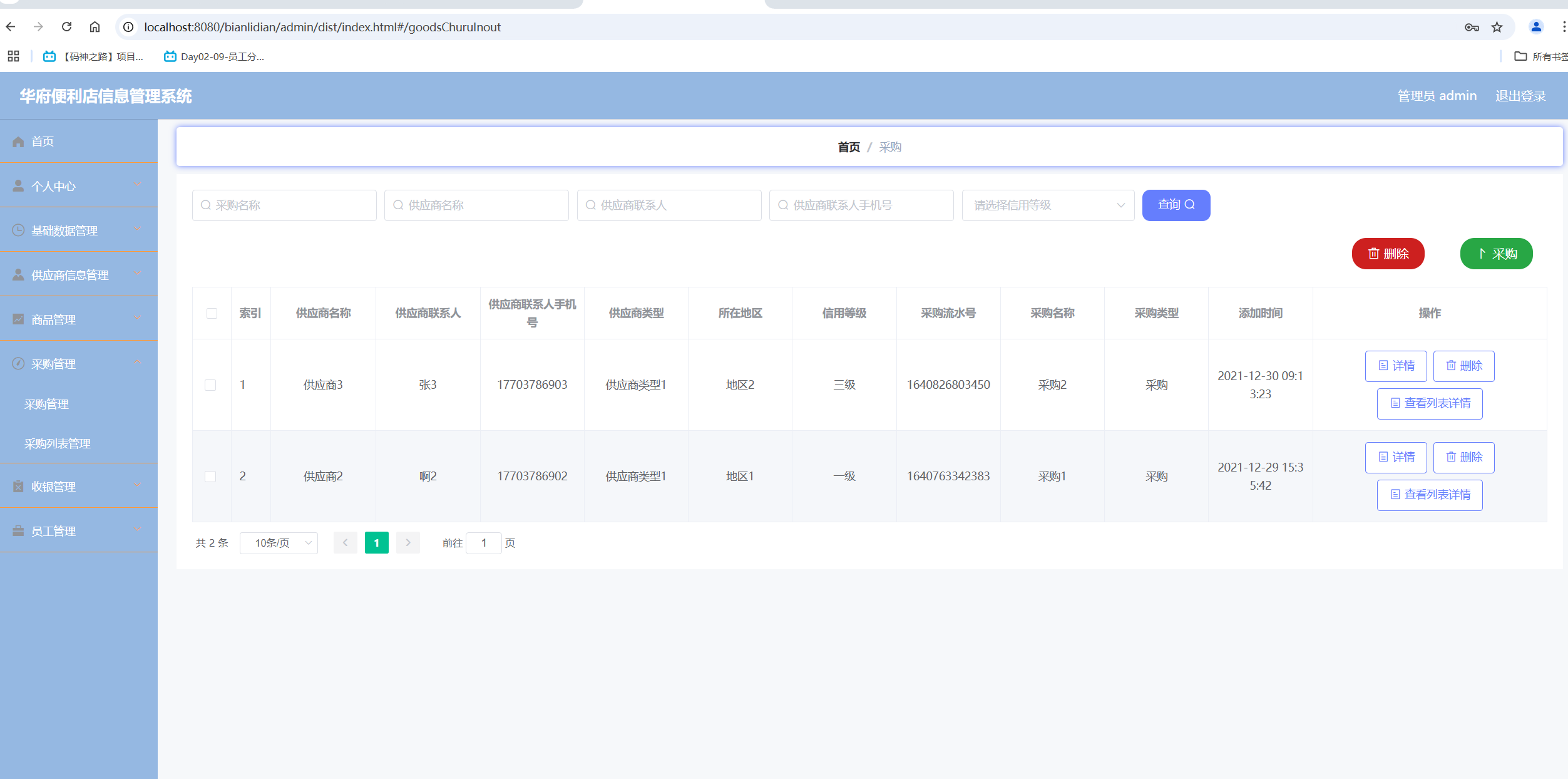Check the row checkbox for 供应商2
The width and height of the screenshot is (1568, 779).
click(210, 477)
